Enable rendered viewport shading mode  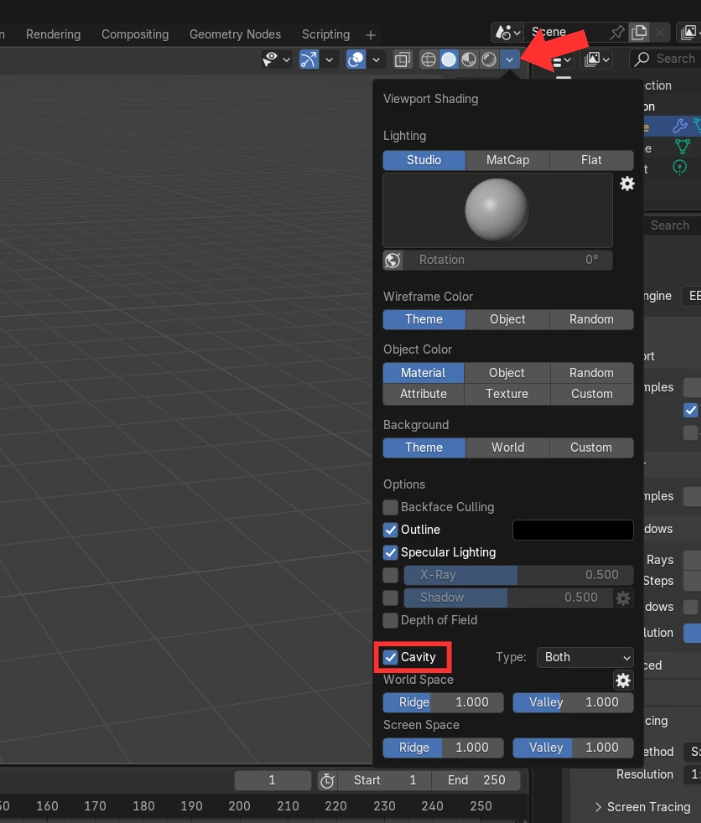click(489, 59)
